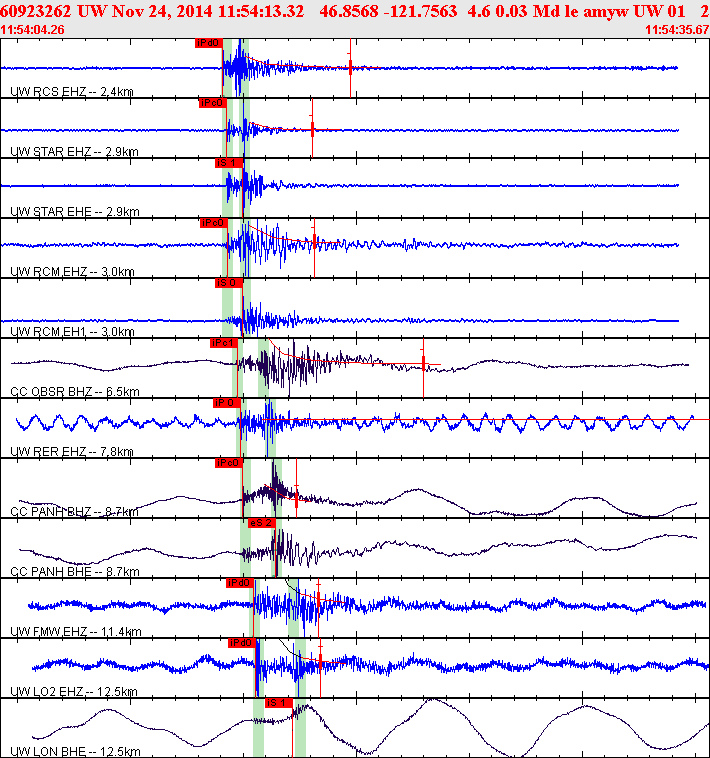The image size is (710, 758).
Task: Select iPc0 pick flag on PANH BHZ
Action: click(x=229, y=463)
